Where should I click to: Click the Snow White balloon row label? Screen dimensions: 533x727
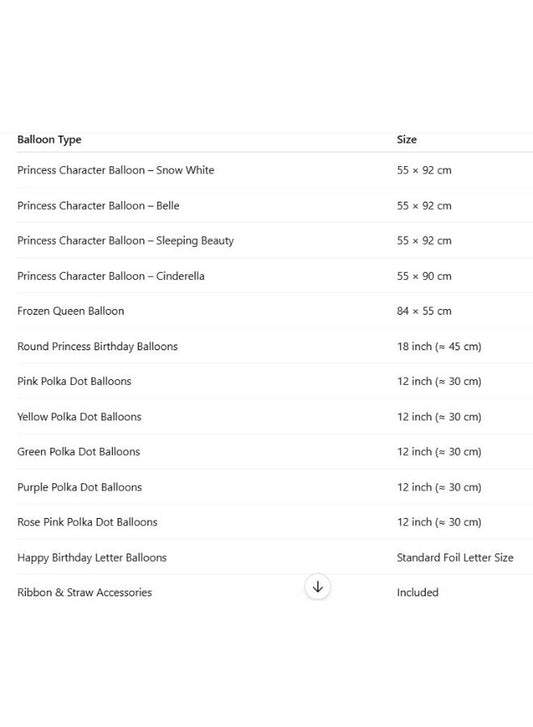coord(115,170)
